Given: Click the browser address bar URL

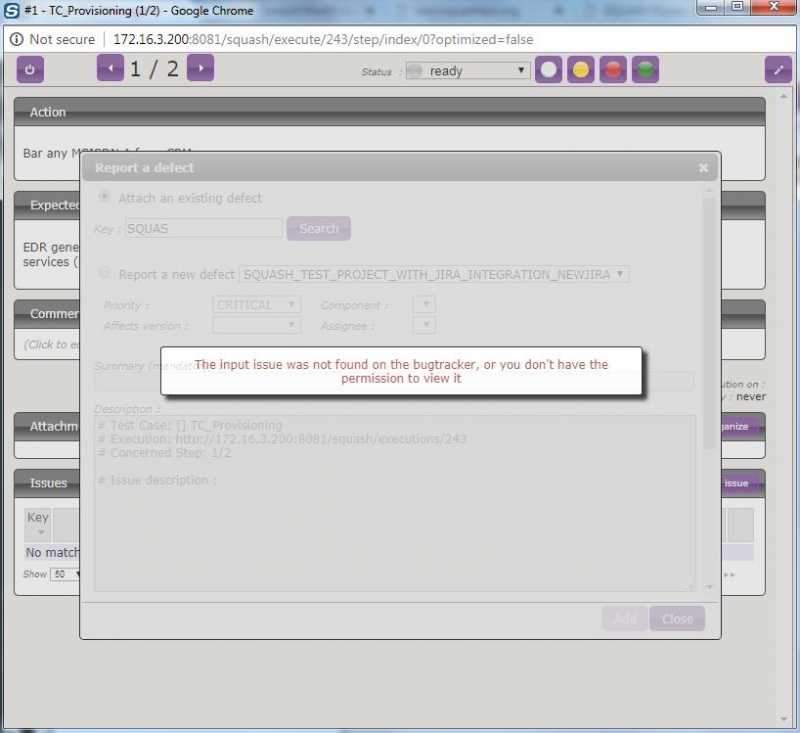Looking at the screenshot, I should (323, 39).
